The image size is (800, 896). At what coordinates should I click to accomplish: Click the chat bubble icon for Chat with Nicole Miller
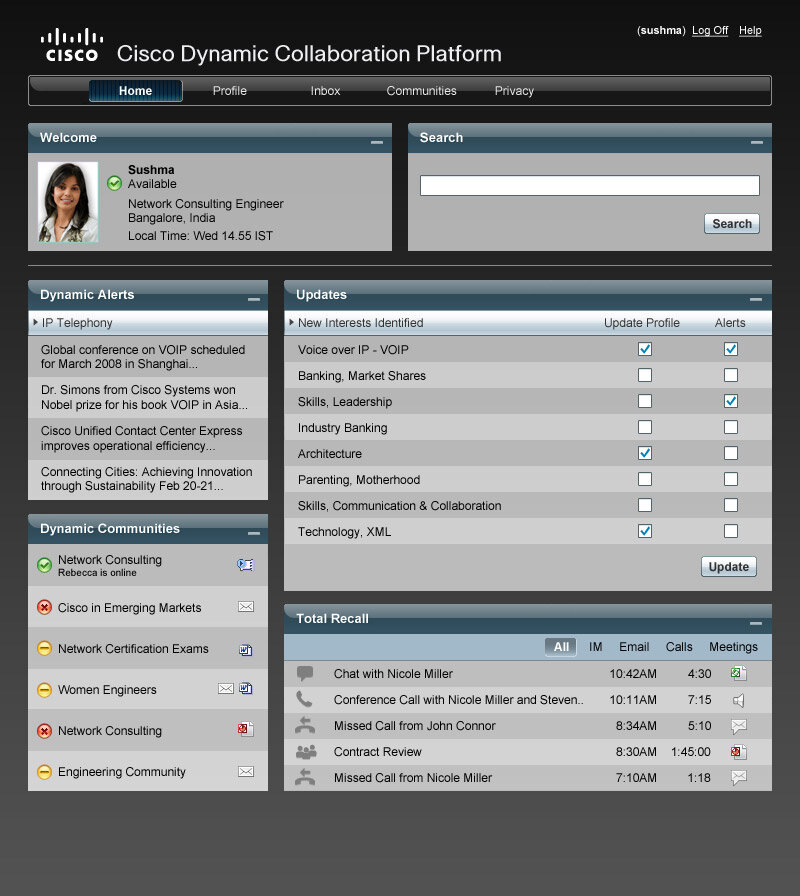coord(305,673)
